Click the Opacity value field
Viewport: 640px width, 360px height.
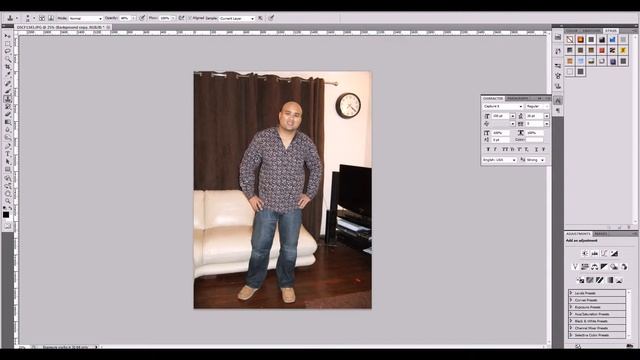[x=125, y=18]
